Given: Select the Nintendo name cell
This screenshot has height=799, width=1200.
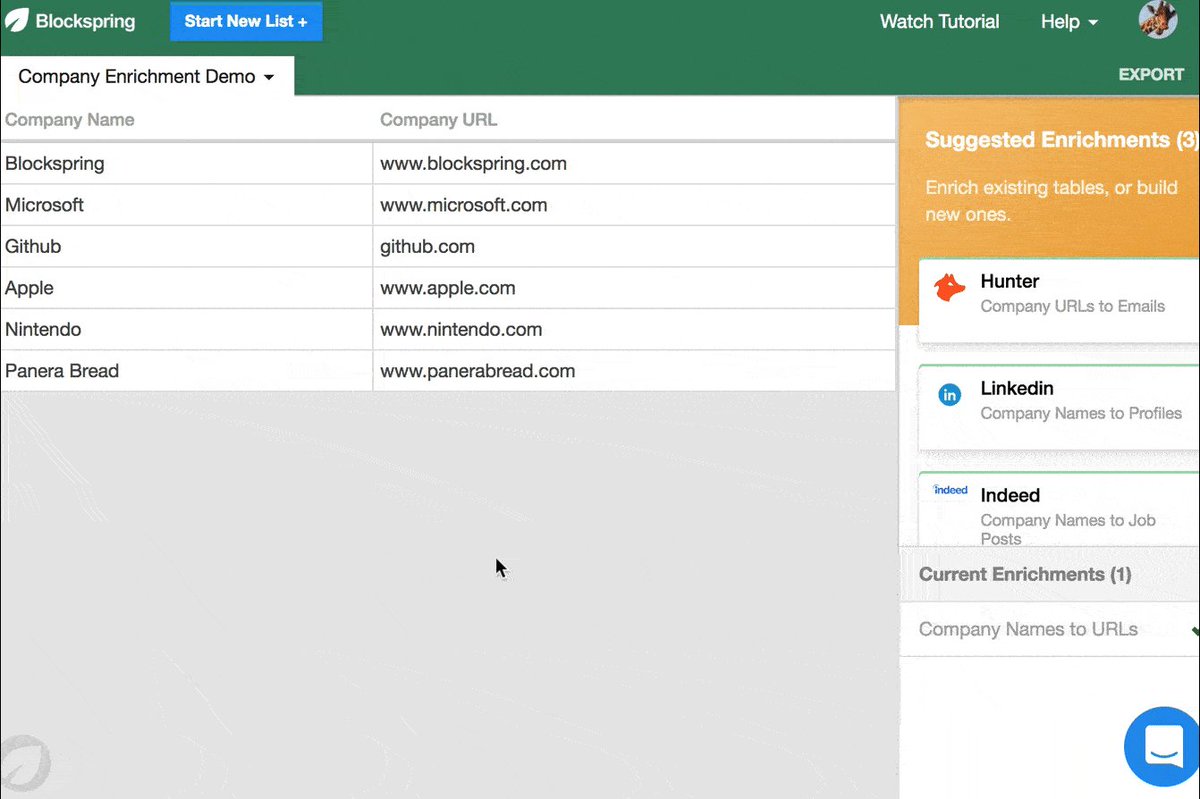Looking at the screenshot, I should point(186,329).
